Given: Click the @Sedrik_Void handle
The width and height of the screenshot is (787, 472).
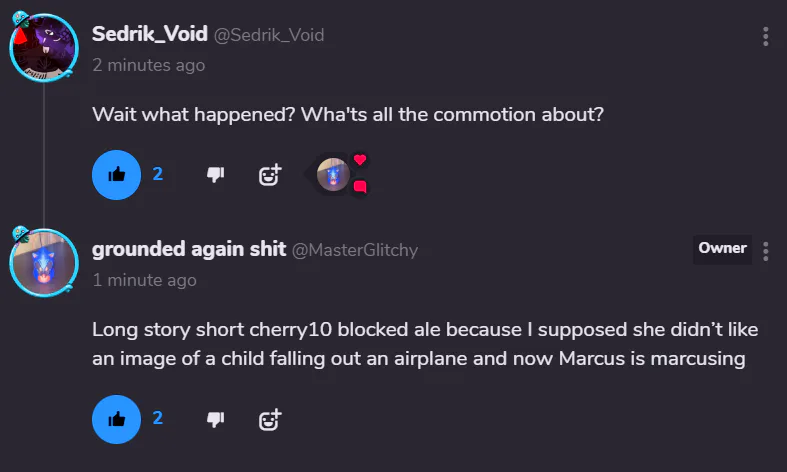Looking at the screenshot, I should [x=268, y=35].
